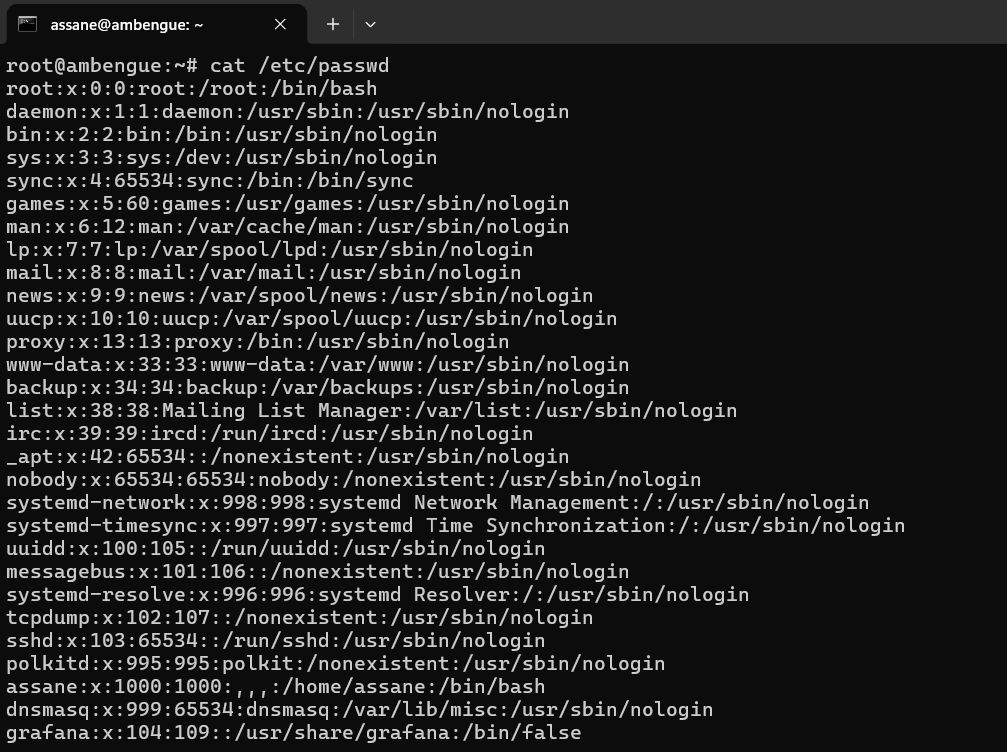The image size is (1007, 752).
Task: Expand the new tab profile dropdown
Action: 370,24
